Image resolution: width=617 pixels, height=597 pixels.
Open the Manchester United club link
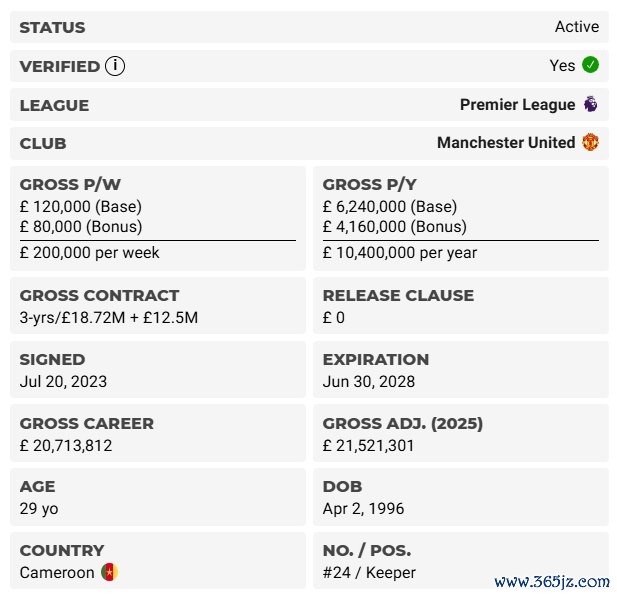(505, 142)
